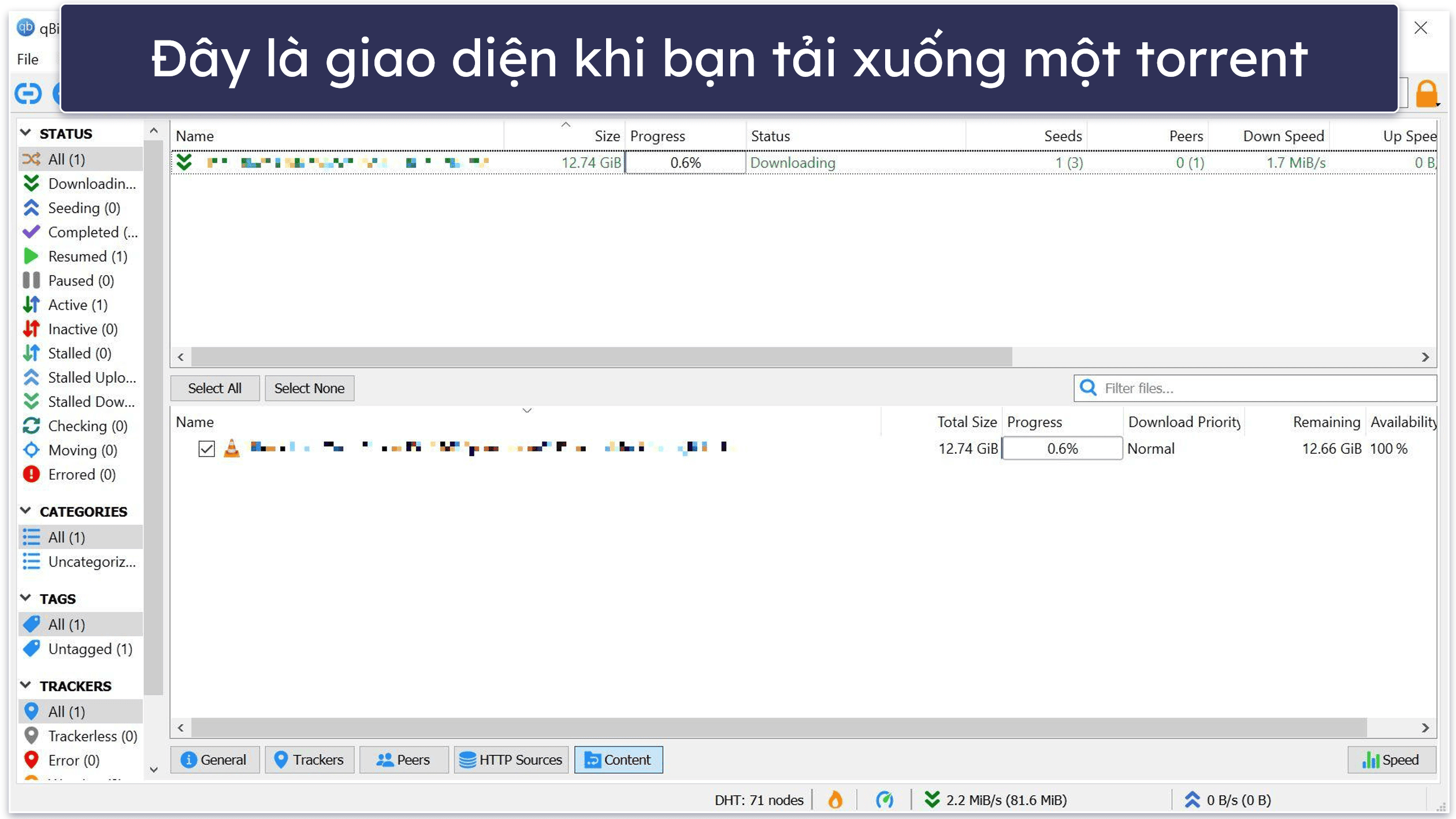Click the VLC cone file icon
Screen dimensions: 1456x819
(232, 448)
